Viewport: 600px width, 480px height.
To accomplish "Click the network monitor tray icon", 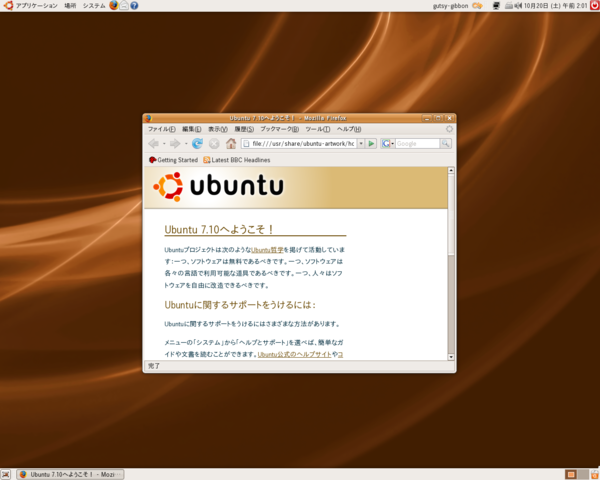I will [496, 5].
